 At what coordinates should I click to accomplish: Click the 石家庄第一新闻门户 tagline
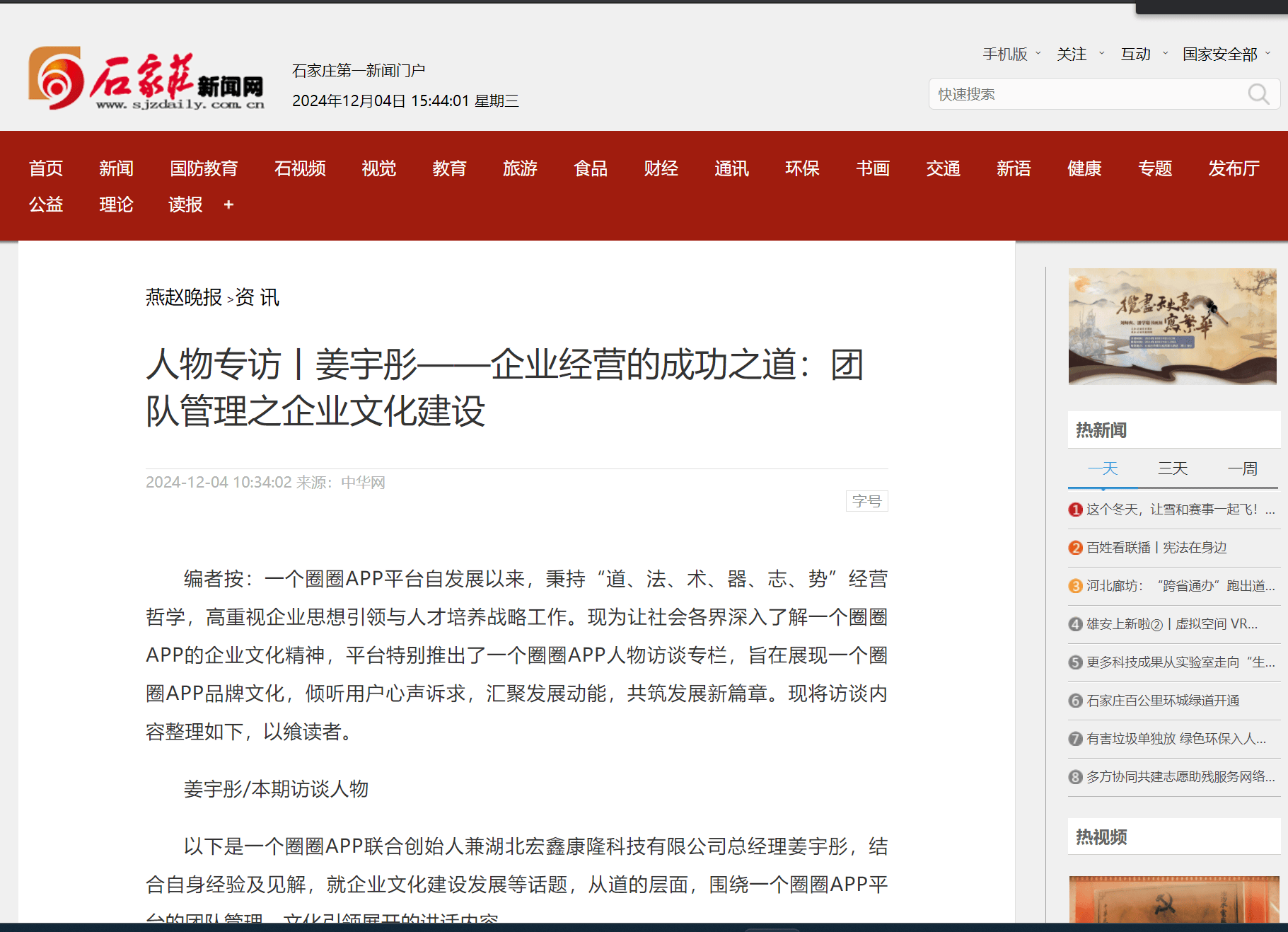pos(359,71)
